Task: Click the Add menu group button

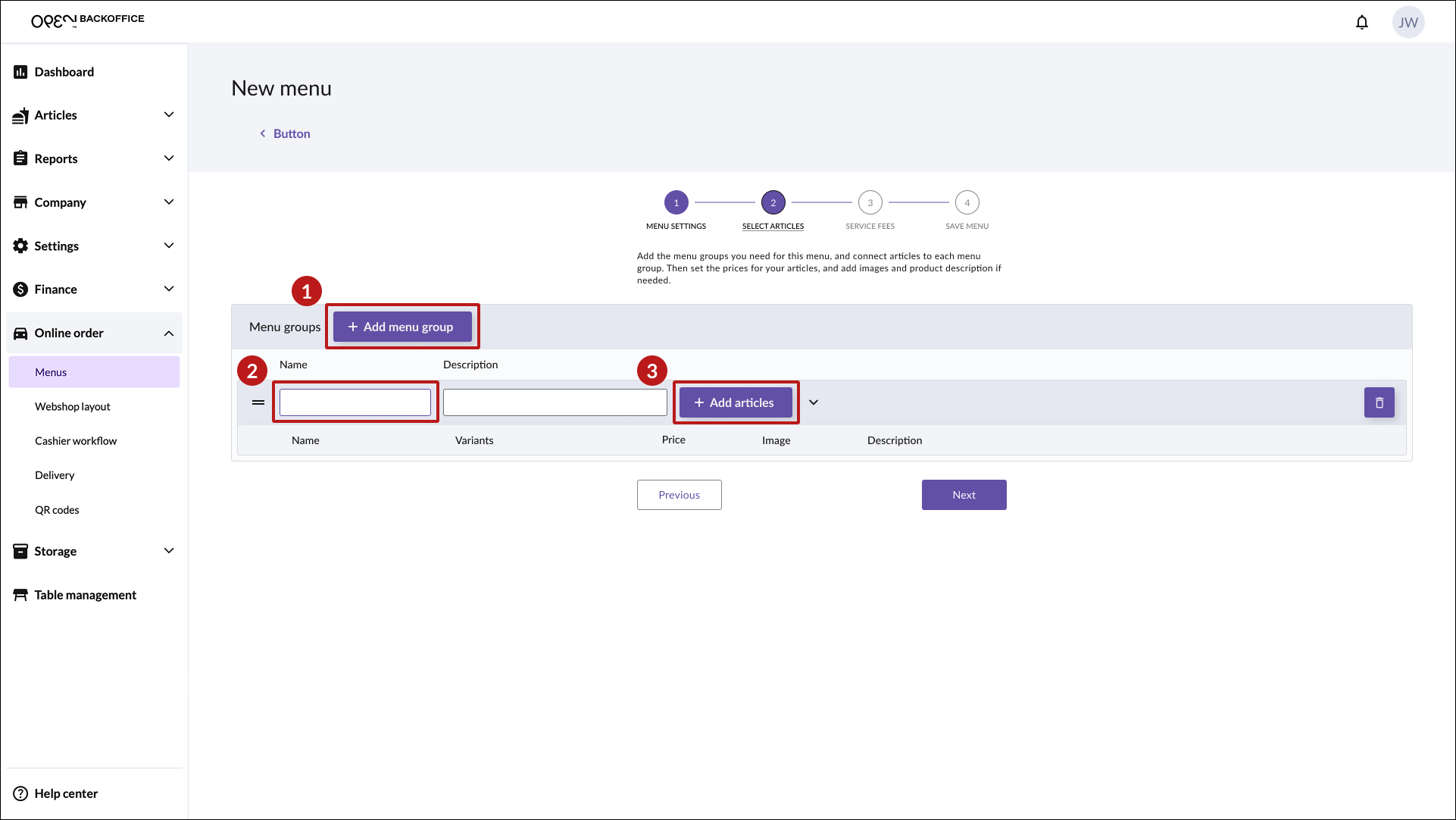Action: 402,327
